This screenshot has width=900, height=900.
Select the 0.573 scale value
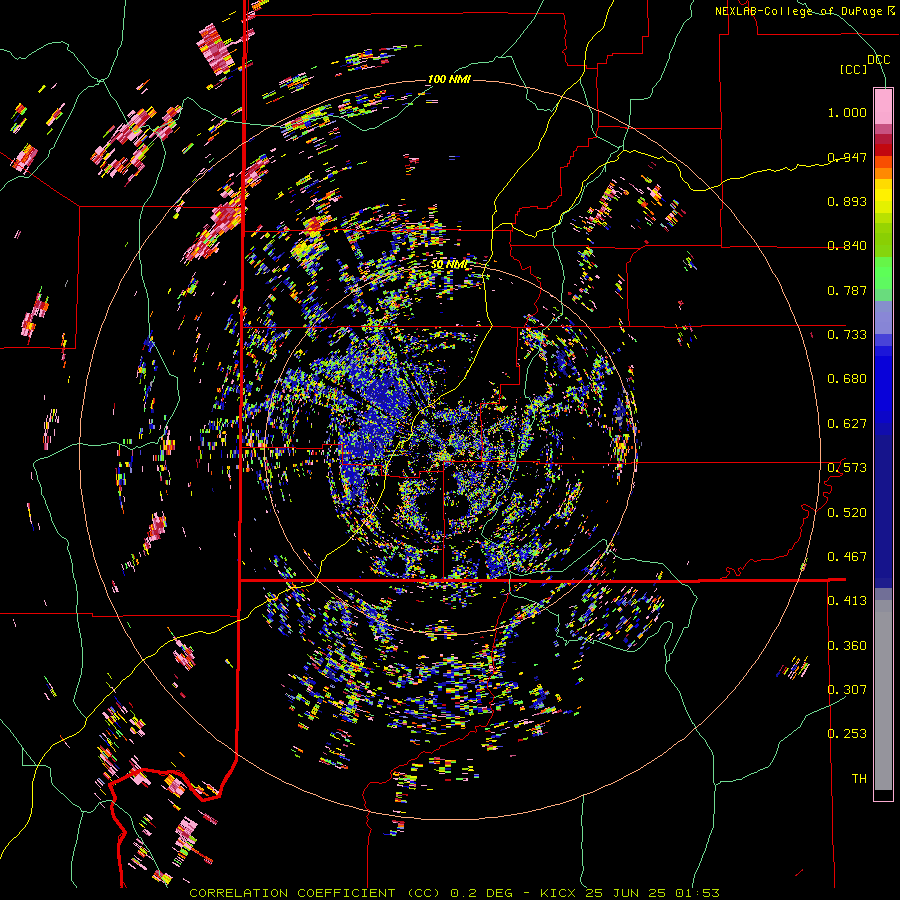[847, 467]
